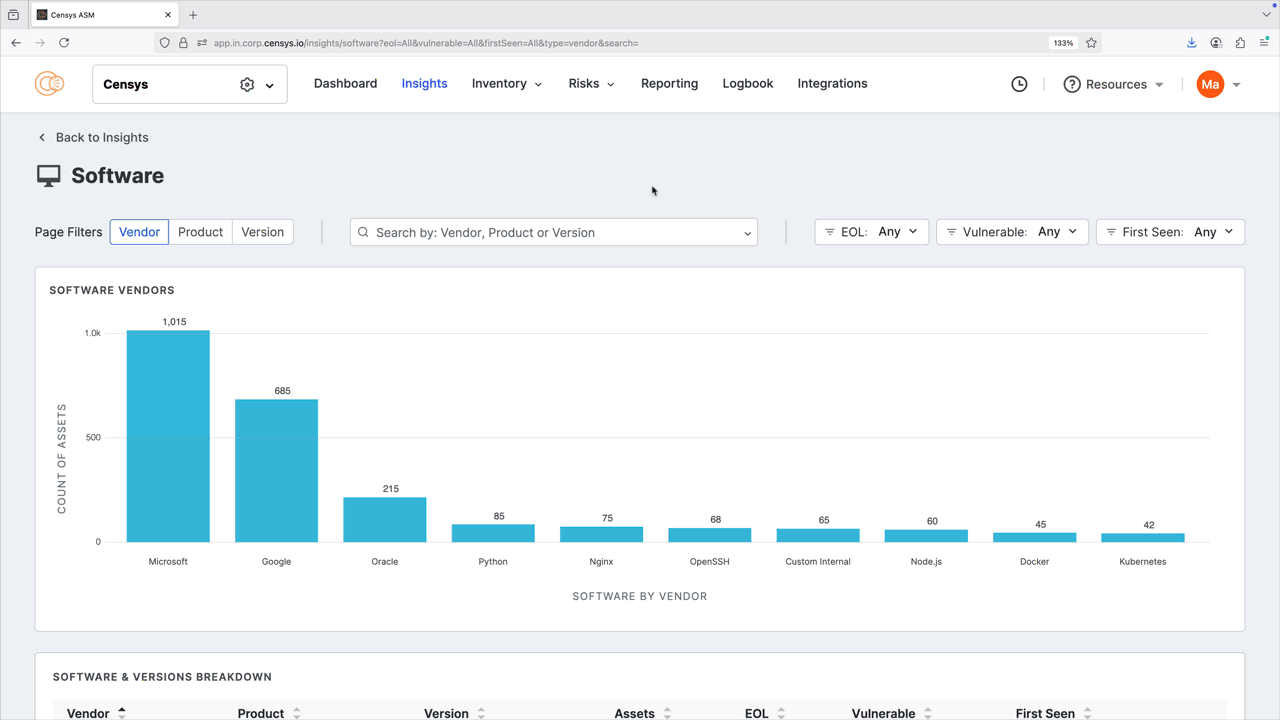Expand the Censys workspace selector
This screenshot has width=1280, height=720.
pyautogui.click(x=270, y=86)
